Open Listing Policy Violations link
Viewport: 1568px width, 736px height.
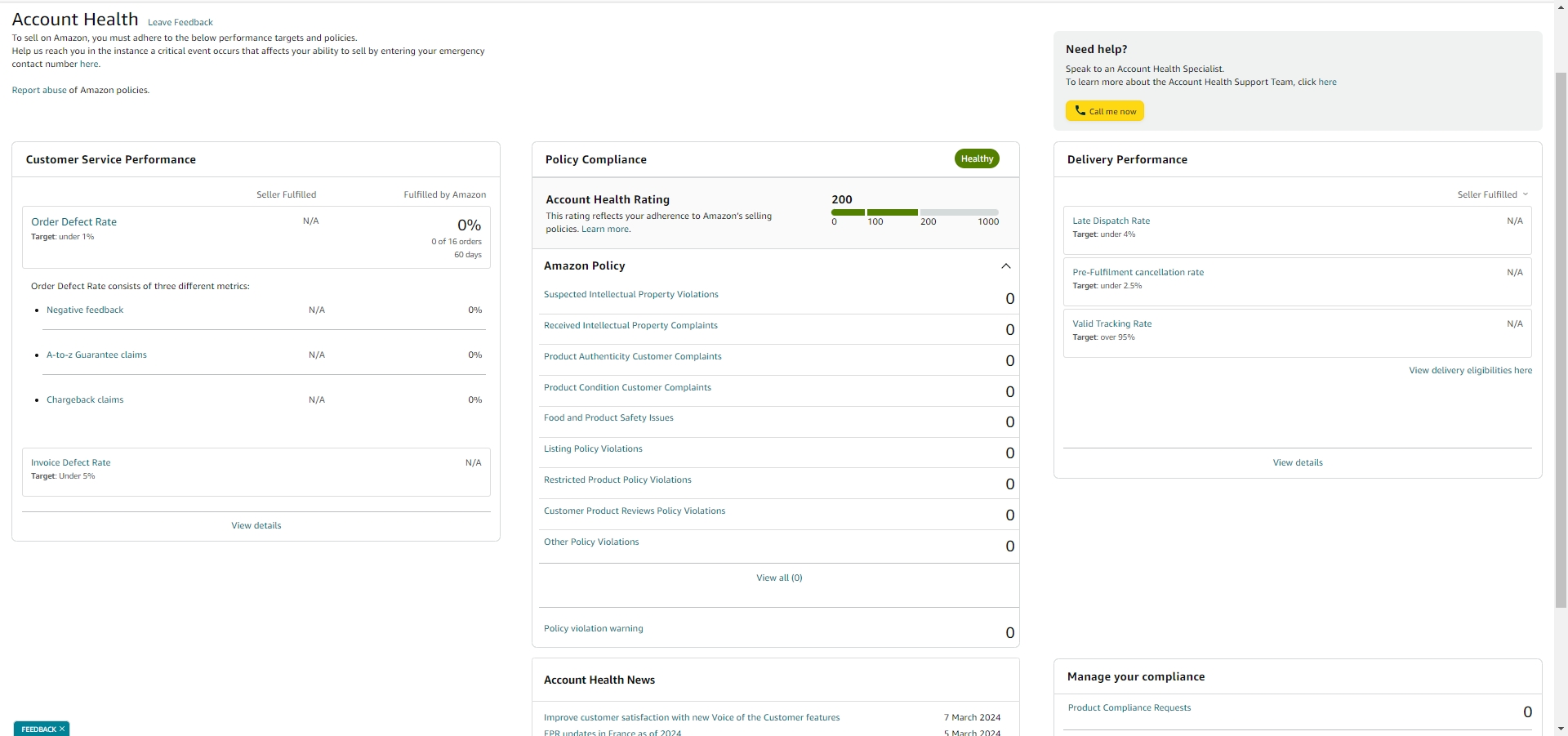point(593,448)
